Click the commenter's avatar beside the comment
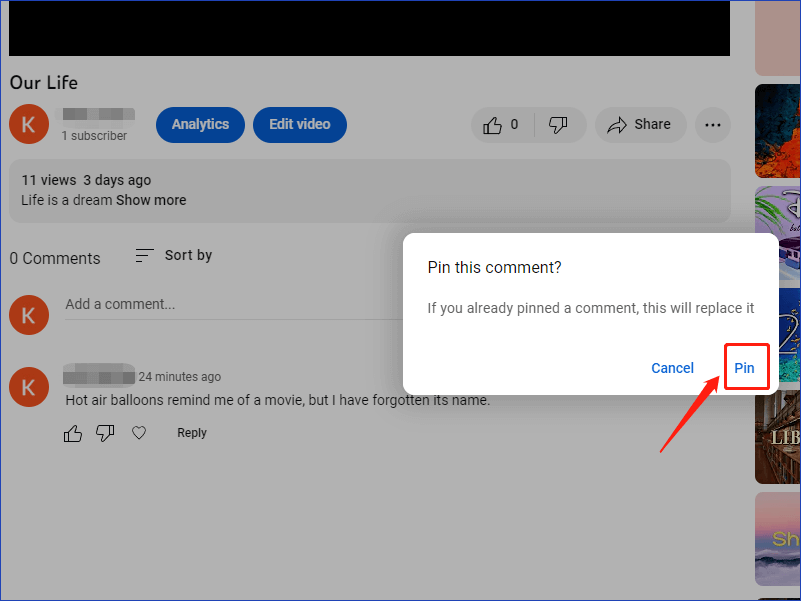 (x=28, y=387)
